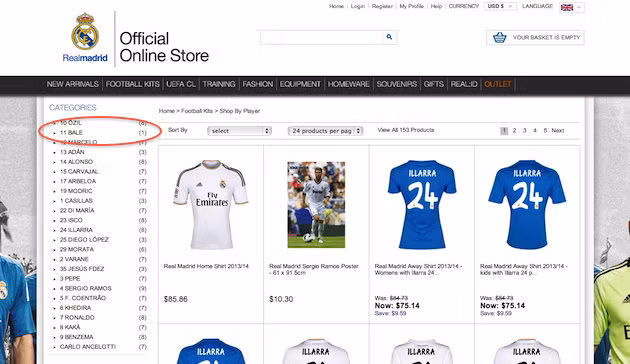The width and height of the screenshot is (630, 364).
Task: Select the 24 ILLARRA category
Action: (x=76, y=230)
